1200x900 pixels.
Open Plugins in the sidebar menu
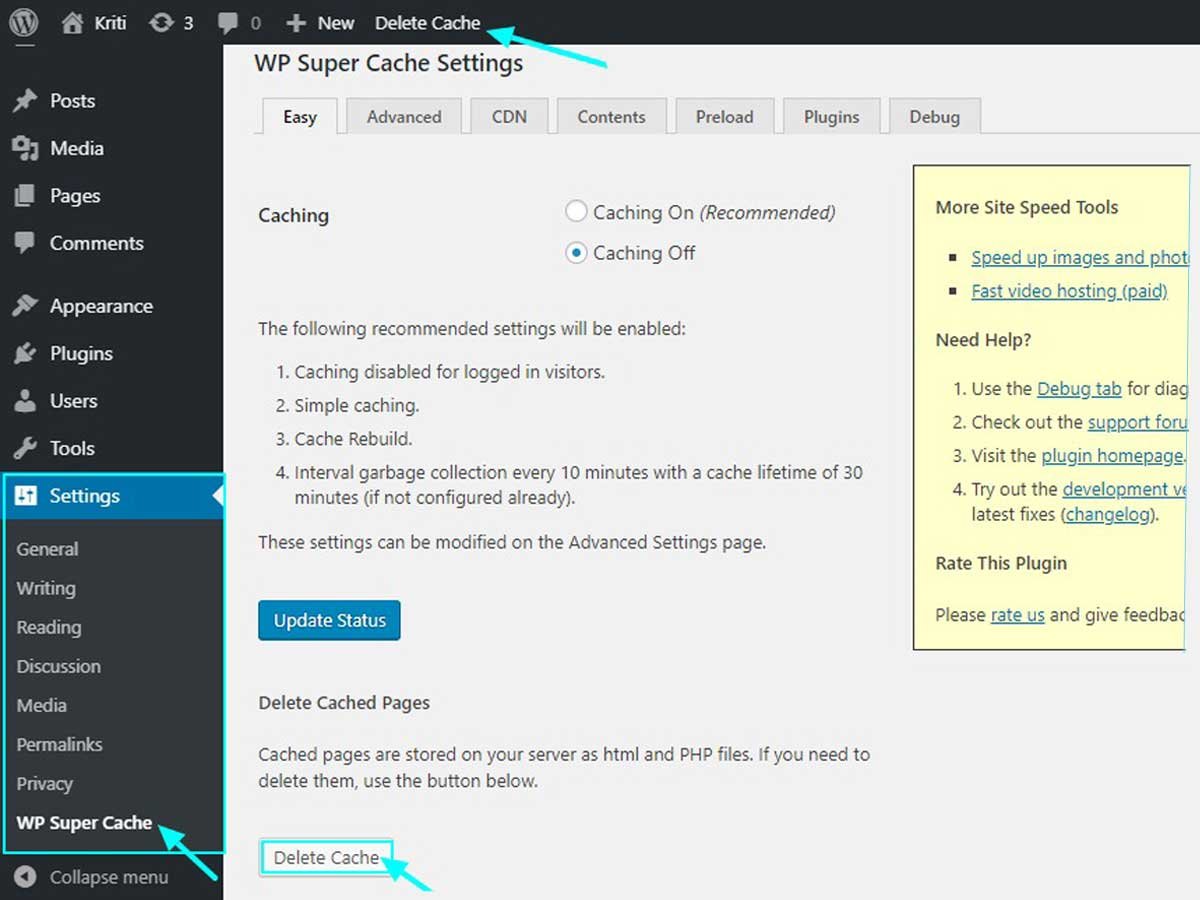pos(81,354)
